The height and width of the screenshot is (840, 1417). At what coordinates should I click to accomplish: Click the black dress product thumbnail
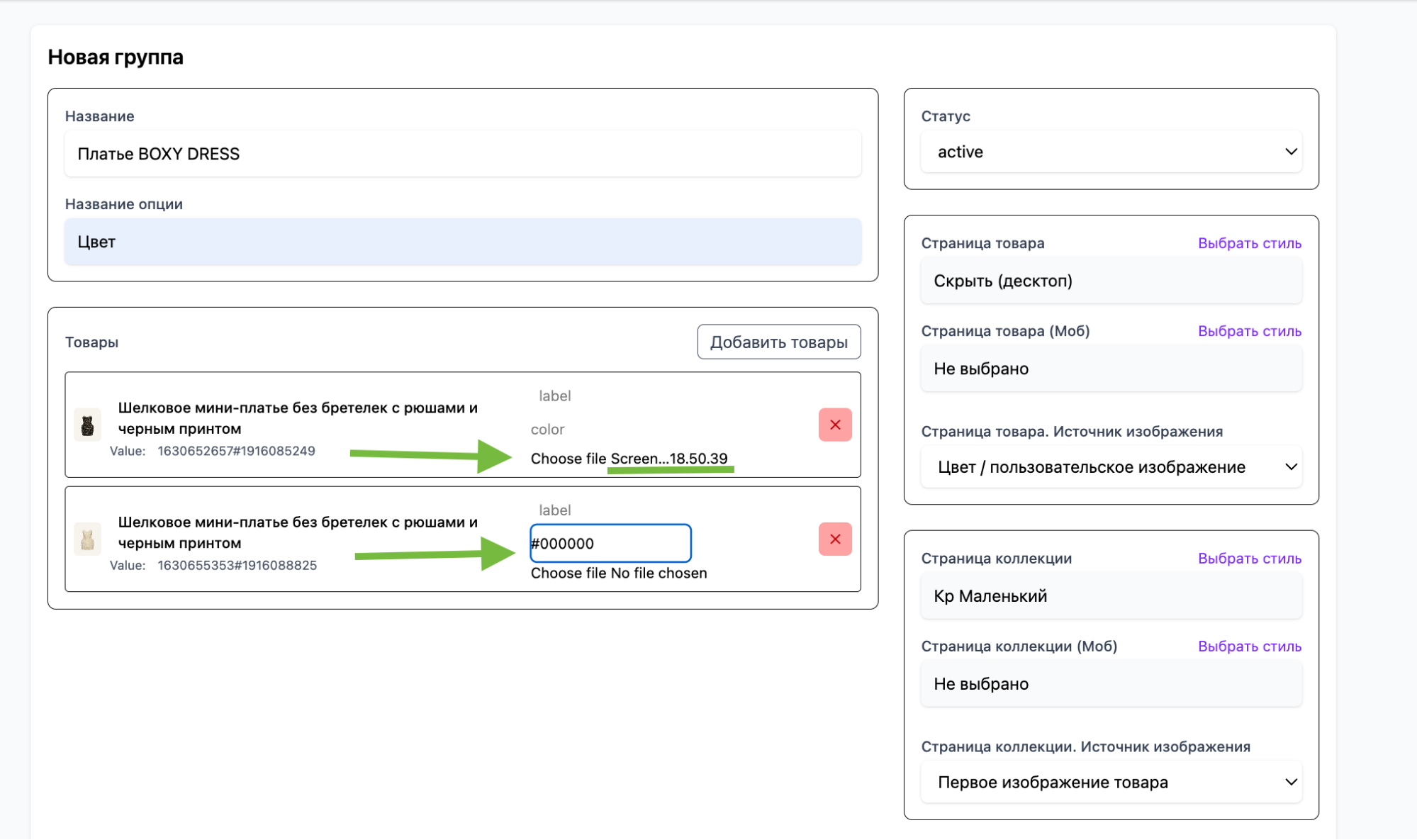[x=88, y=425]
